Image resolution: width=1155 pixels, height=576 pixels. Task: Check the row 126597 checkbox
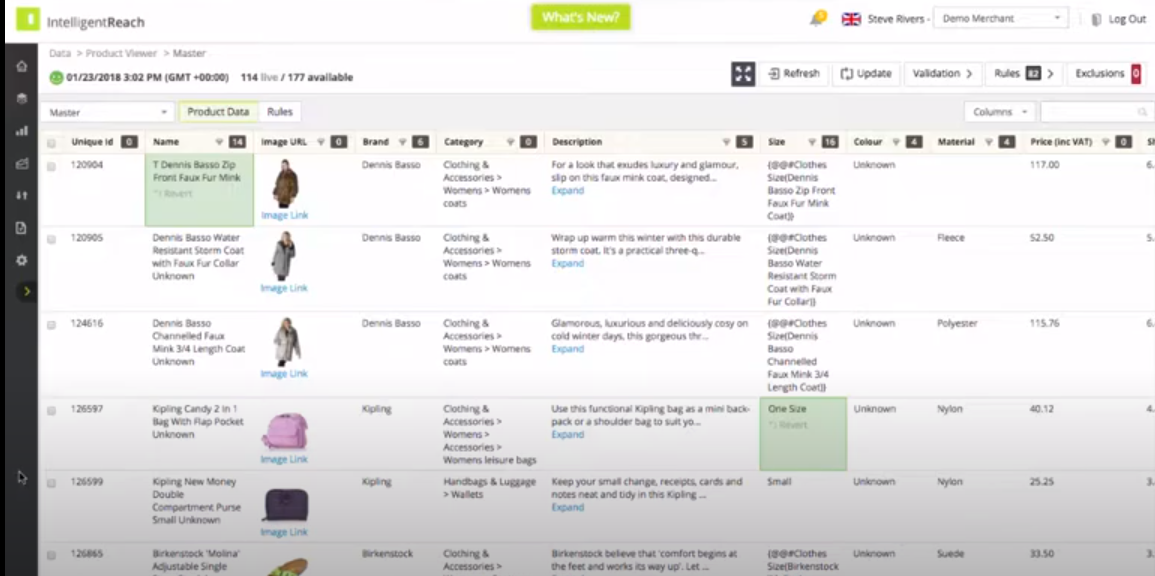pyautogui.click(x=52, y=410)
